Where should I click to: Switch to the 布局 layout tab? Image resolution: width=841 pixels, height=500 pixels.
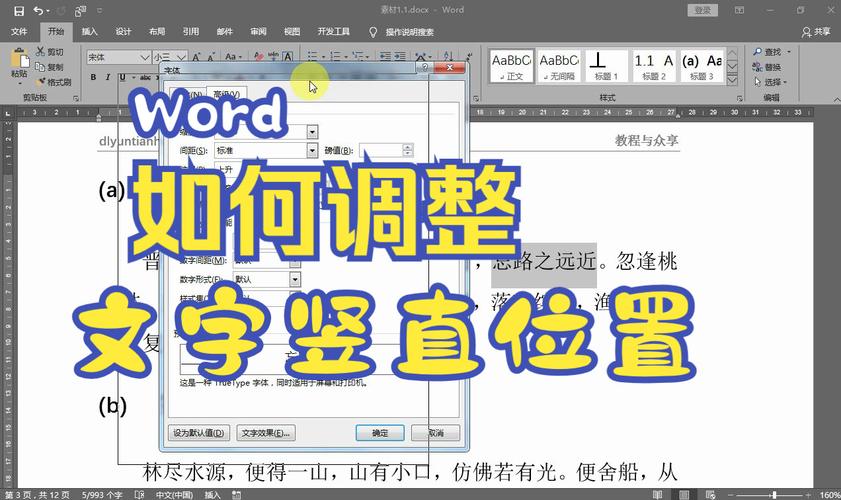pyautogui.click(x=157, y=32)
